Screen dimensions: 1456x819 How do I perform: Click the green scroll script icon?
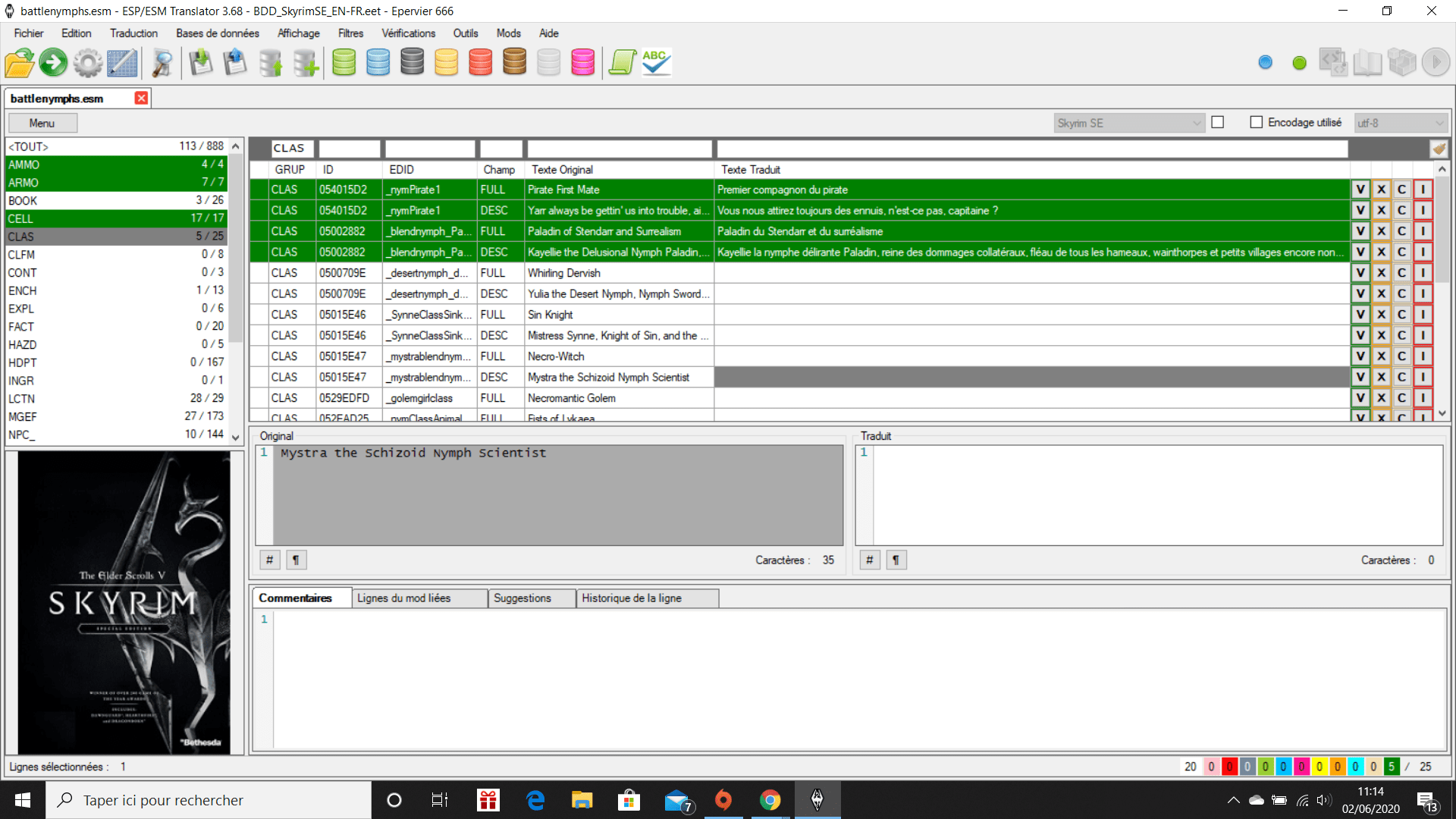coord(622,63)
